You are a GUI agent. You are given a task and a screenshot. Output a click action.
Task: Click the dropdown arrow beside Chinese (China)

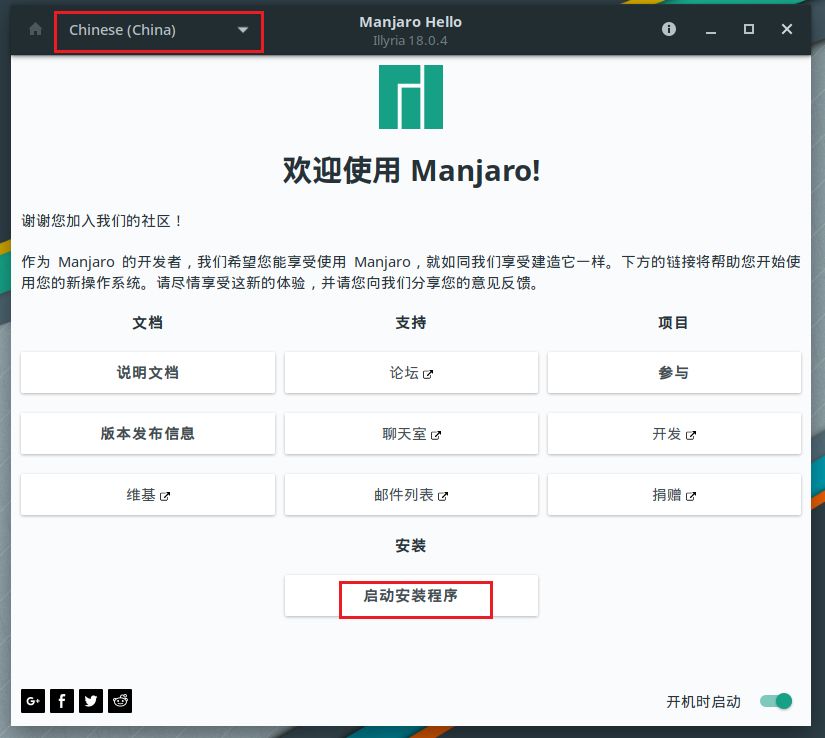coord(242,31)
